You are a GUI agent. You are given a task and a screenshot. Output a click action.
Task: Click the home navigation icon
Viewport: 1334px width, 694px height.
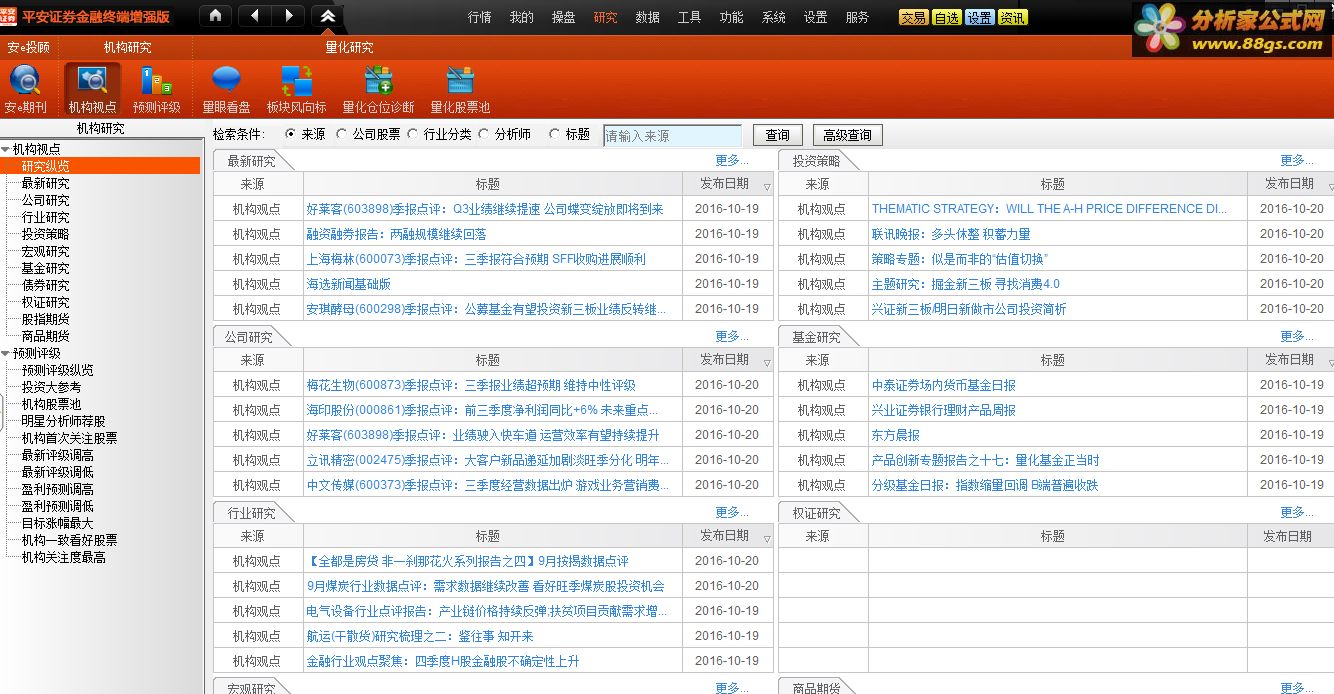[x=215, y=16]
